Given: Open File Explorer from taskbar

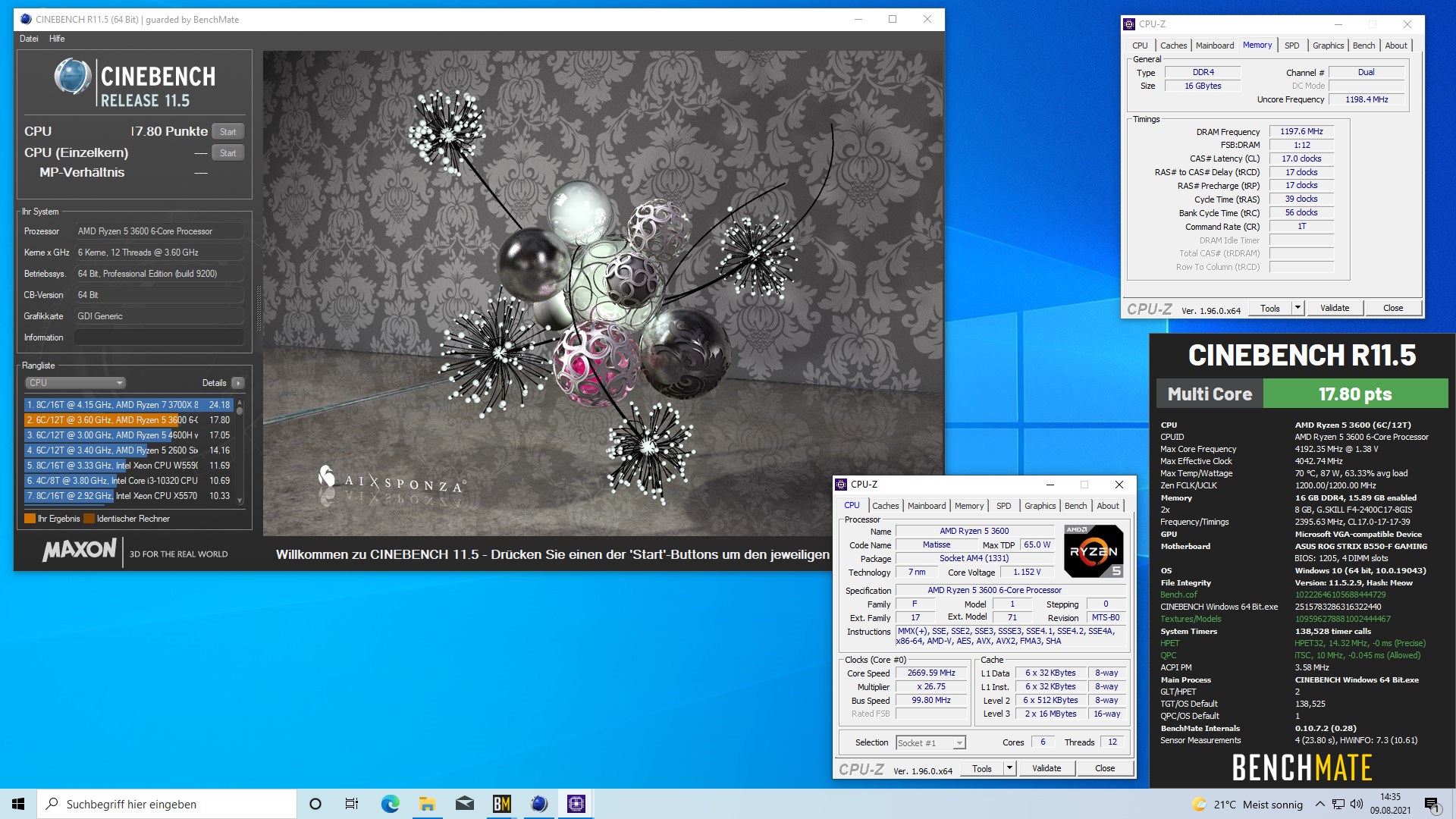Looking at the screenshot, I should click(x=427, y=804).
